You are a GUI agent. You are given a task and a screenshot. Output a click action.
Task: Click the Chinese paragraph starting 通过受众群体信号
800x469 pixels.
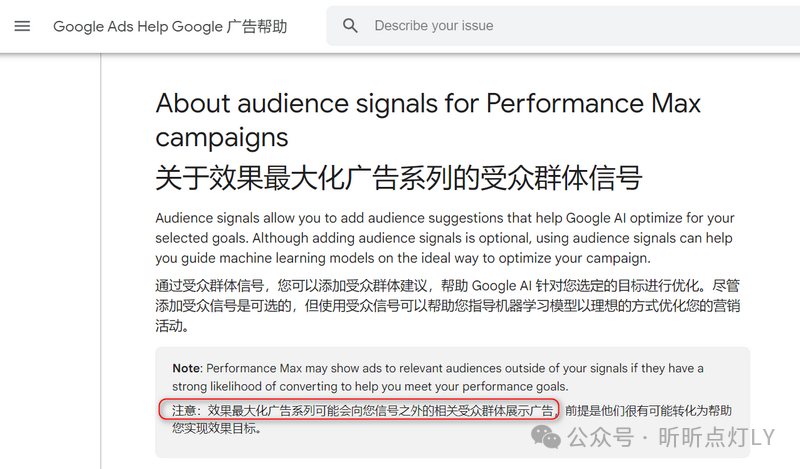pyautogui.click(x=447, y=306)
